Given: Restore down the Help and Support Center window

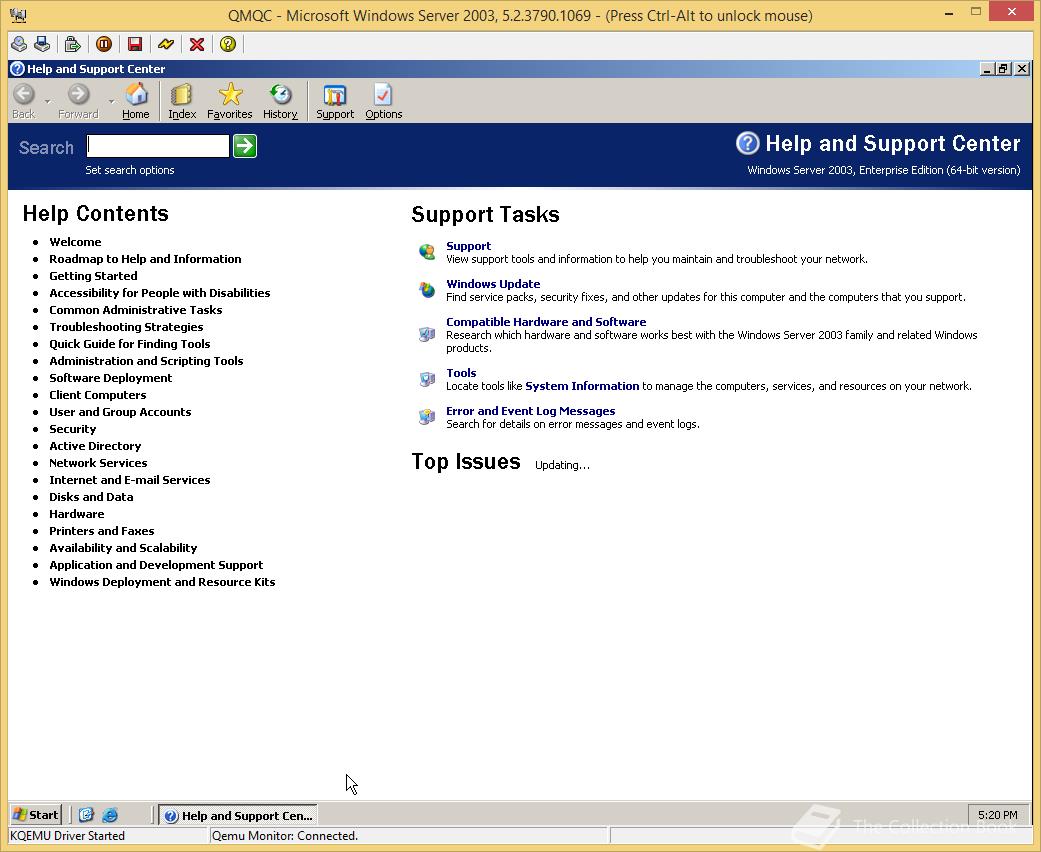Looking at the screenshot, I should [1004, 68].
